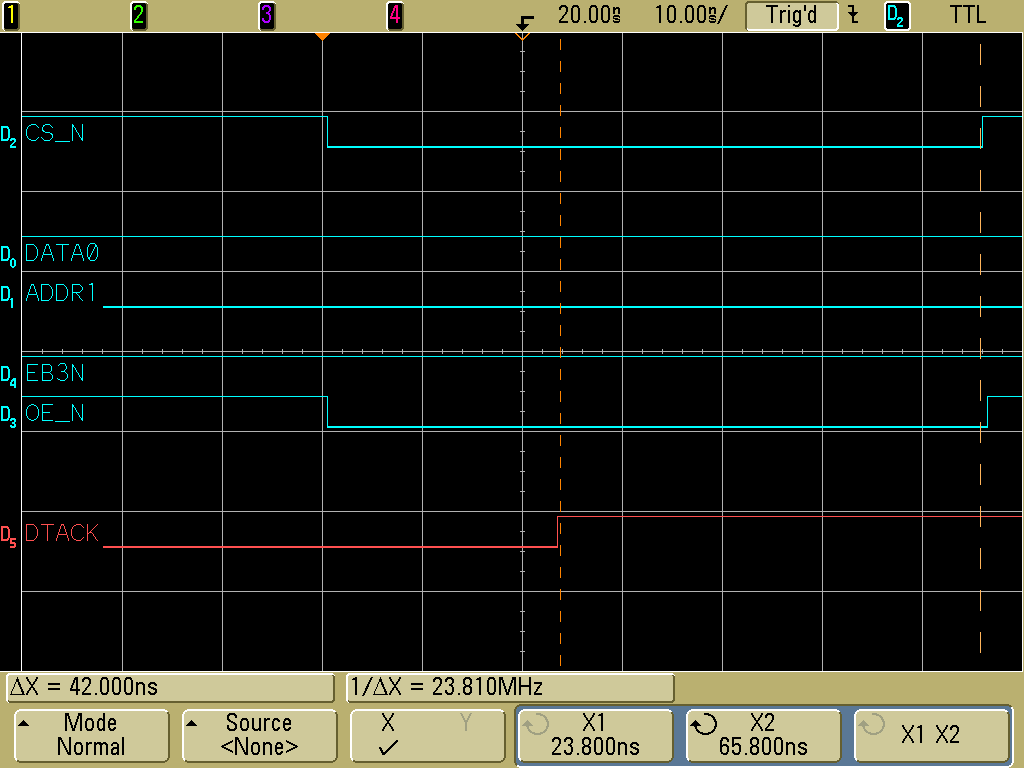1024x768 pixels.
Task: Select channel 1 indicator in top bar
Action: point(11,15)
